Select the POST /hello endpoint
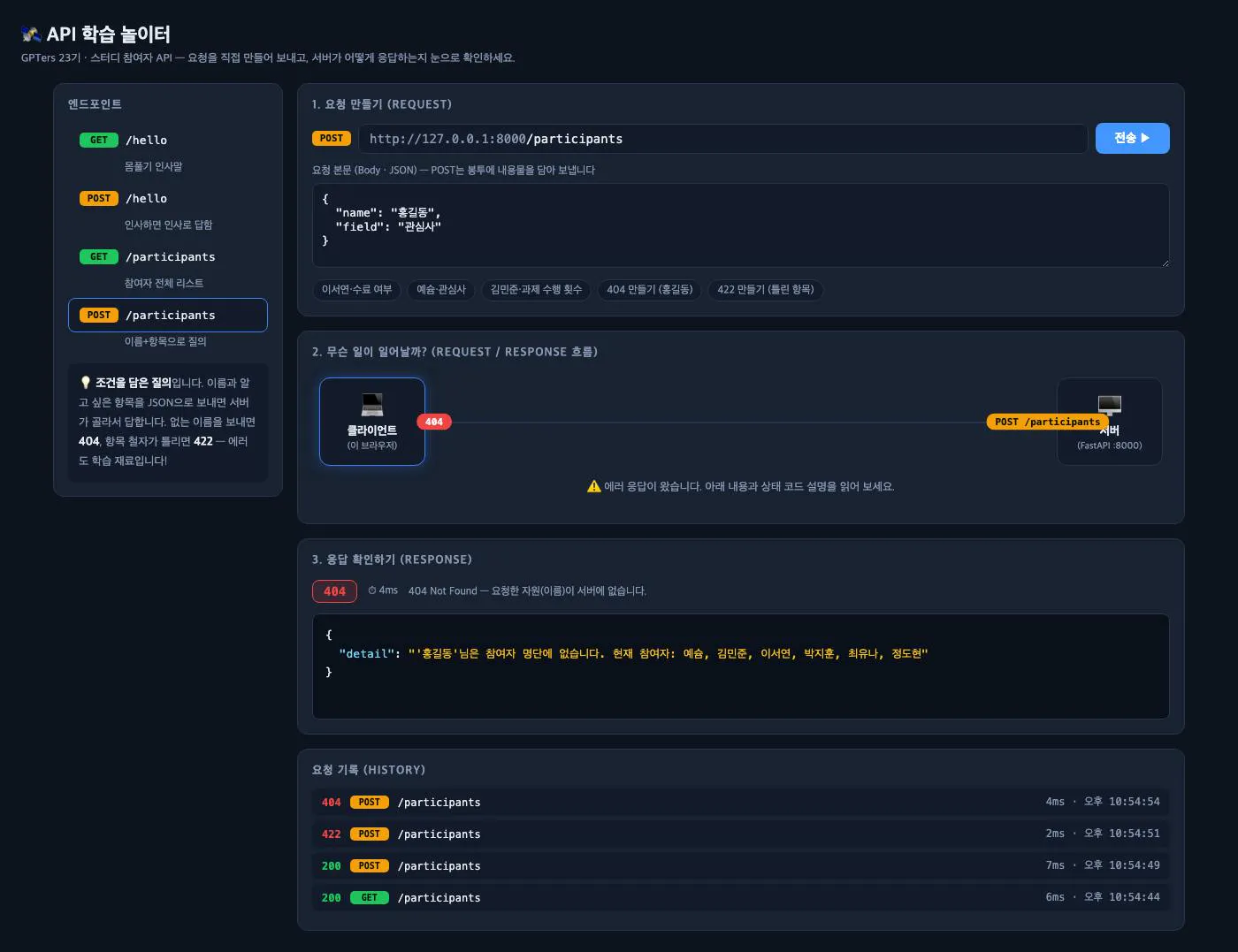The width and height of the screenshot is (1238, 952). point(168,198)
